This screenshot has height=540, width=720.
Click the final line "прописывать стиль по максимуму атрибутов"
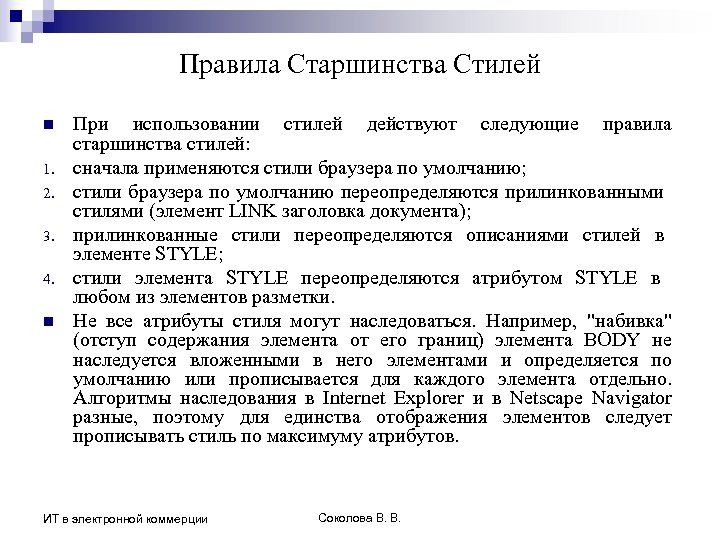click(x=266, y=436)
